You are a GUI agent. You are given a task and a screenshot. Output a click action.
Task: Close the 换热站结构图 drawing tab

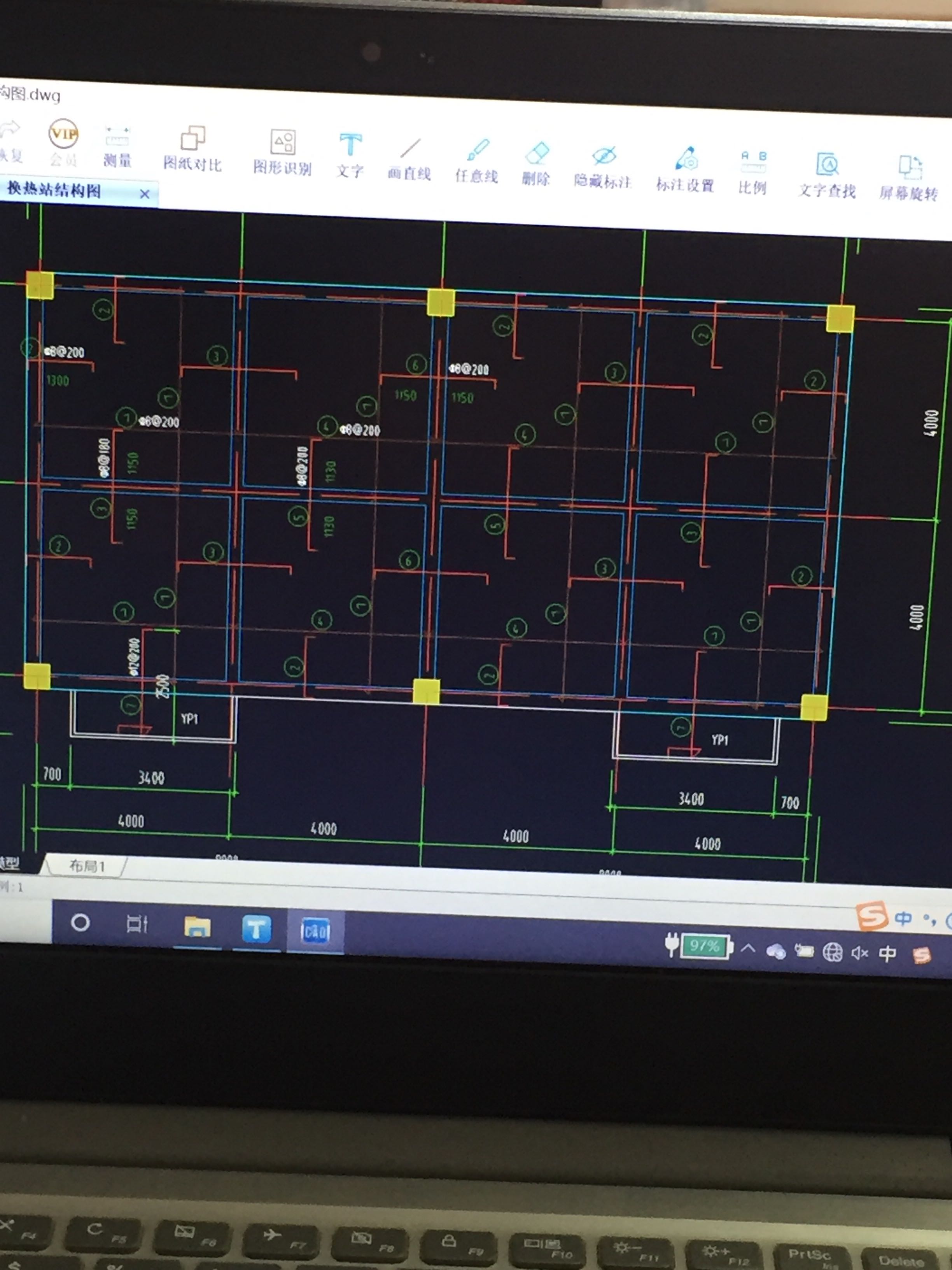(x=145, y=194)
